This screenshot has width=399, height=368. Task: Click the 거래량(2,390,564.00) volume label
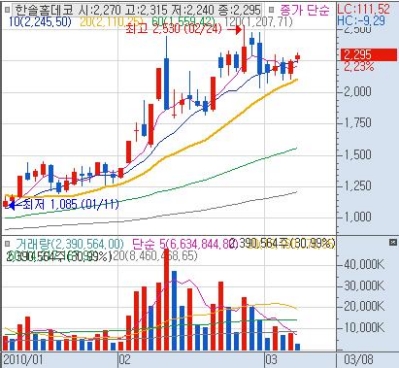69,244
